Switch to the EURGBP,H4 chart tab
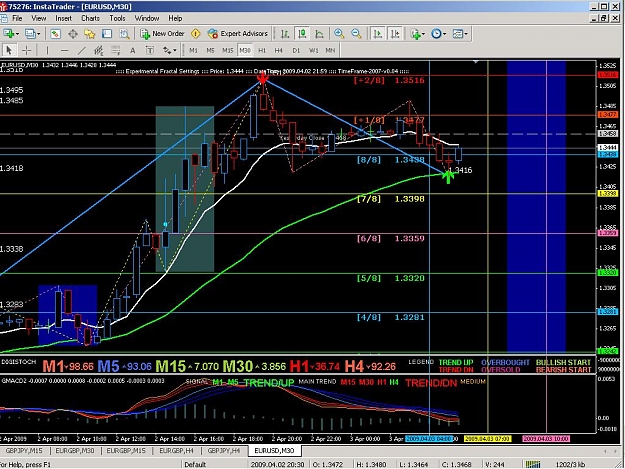Image resolution: width=625 pixels, height=469 pixels. (177, 451)
